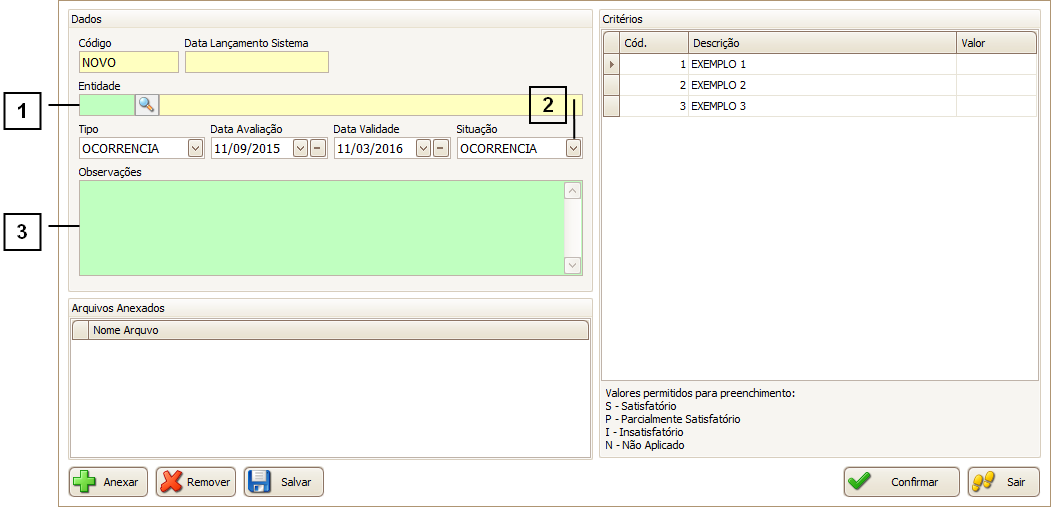Open the Situação dropdown list
The width and height of the screenshot is (1051, 508).
coord(573,148)
